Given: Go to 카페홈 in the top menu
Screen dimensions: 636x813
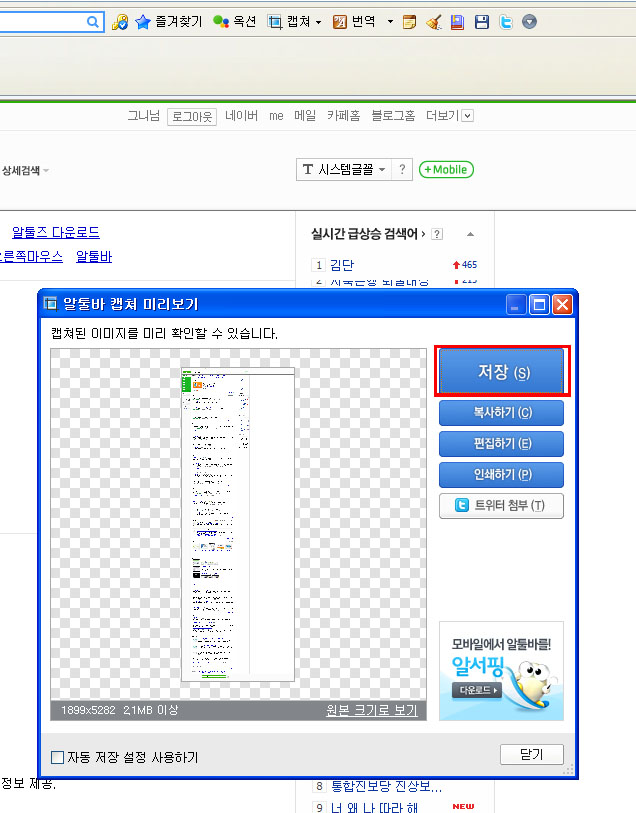Looking at the screenshot, I should 343,116.
